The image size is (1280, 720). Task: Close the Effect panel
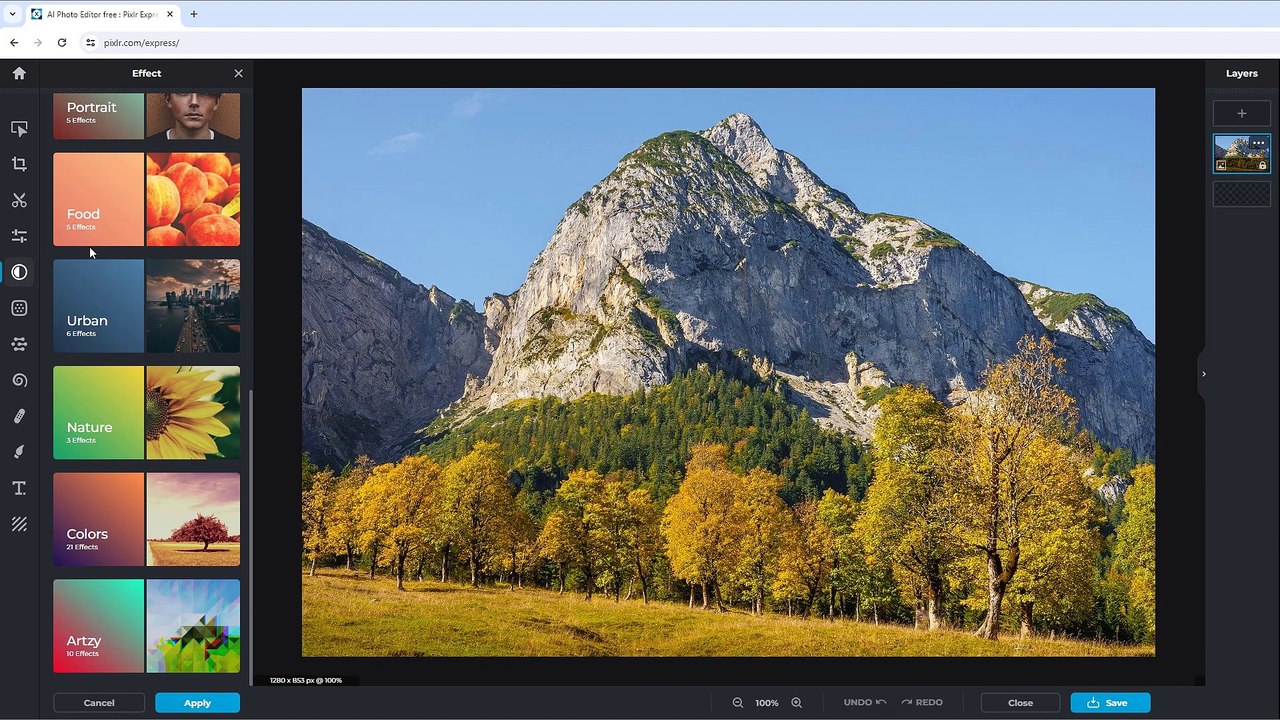pyautogui.click(x=238, y=73)
